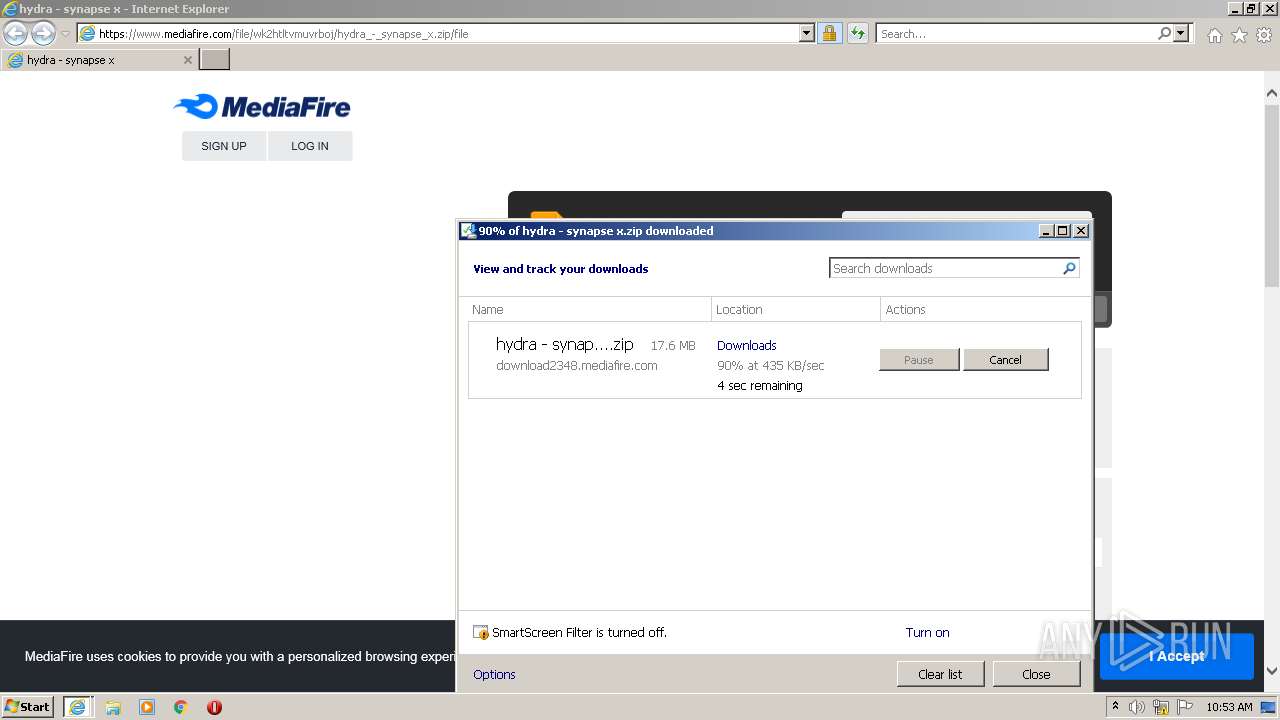Click download source download2348.mediafire.com text
This screenshot has width=1280, height=720.
click(x=577, y=365)
